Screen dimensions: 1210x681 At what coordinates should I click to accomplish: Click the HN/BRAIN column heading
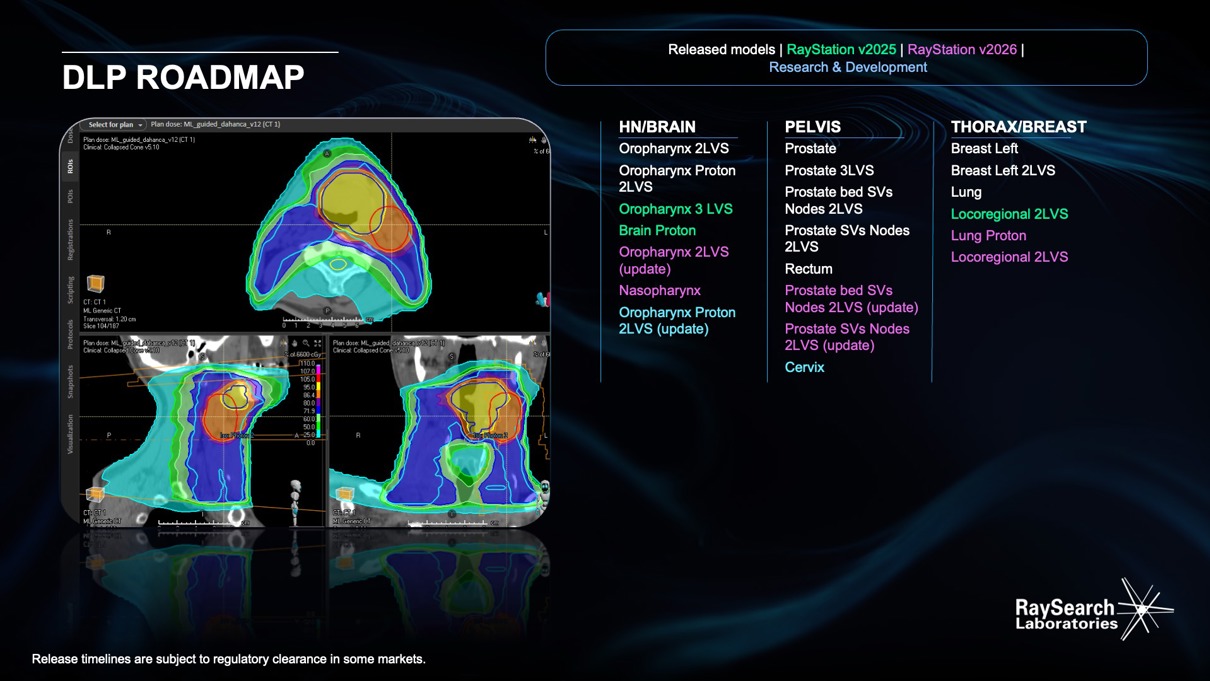point(657,127)
